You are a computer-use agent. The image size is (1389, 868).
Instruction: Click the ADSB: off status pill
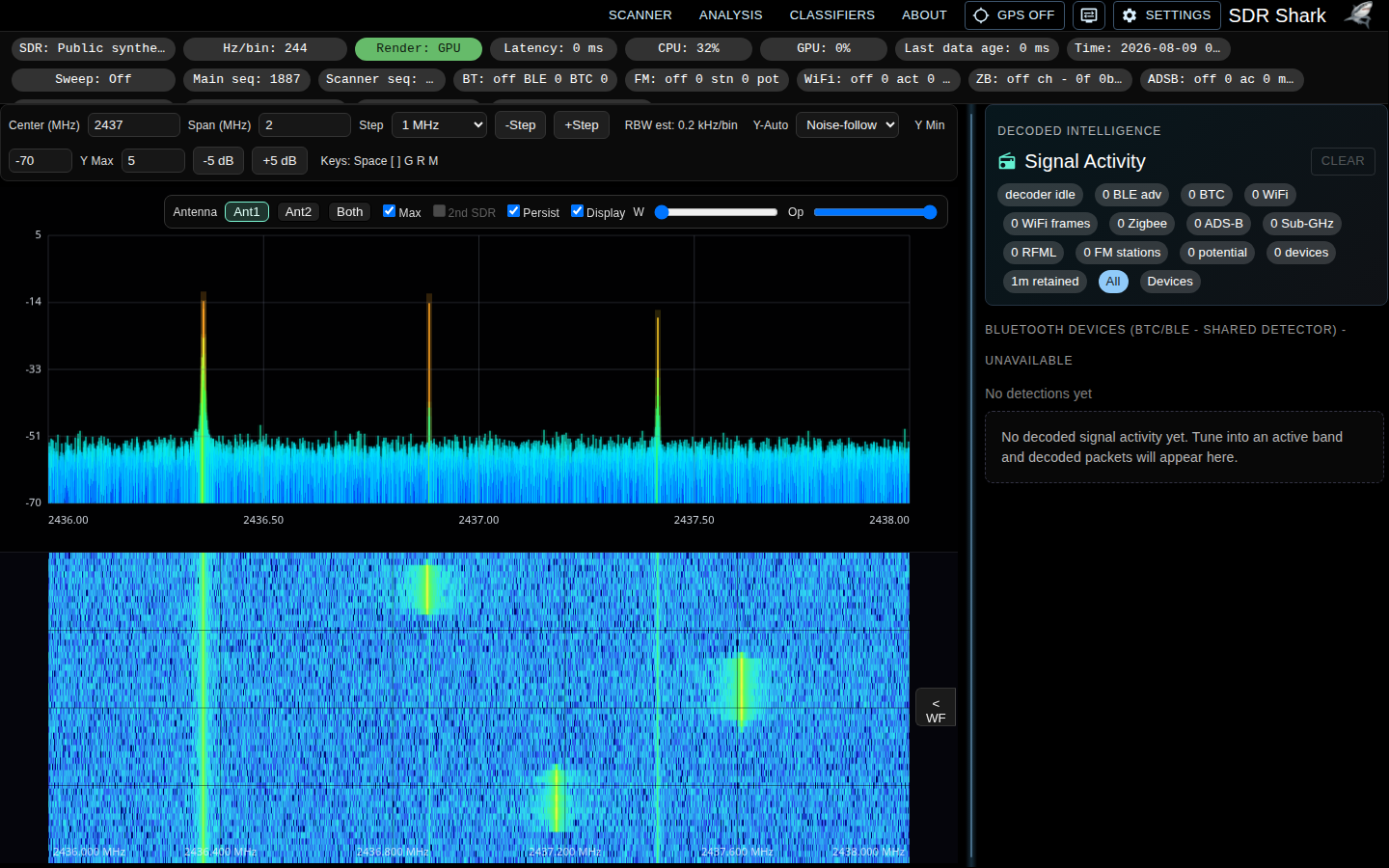tap(1222, 79)
